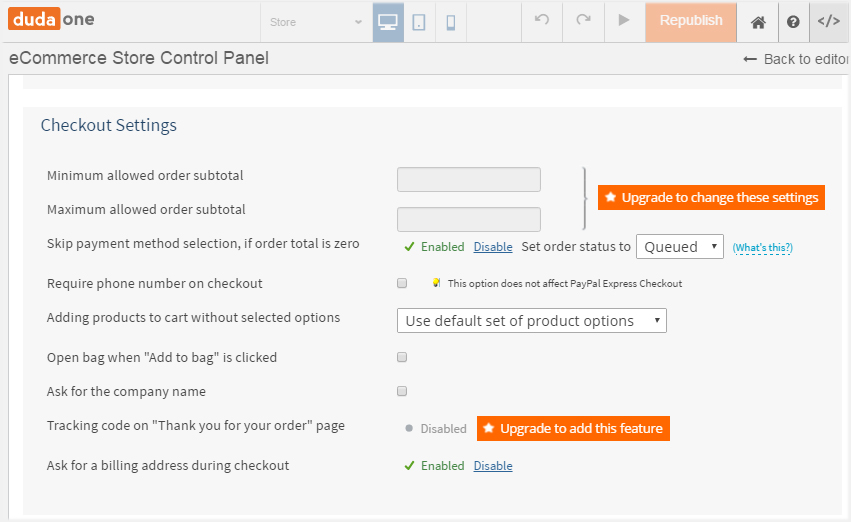
Task: Open Use default set of product options dropdown
Action: [531, 321]
